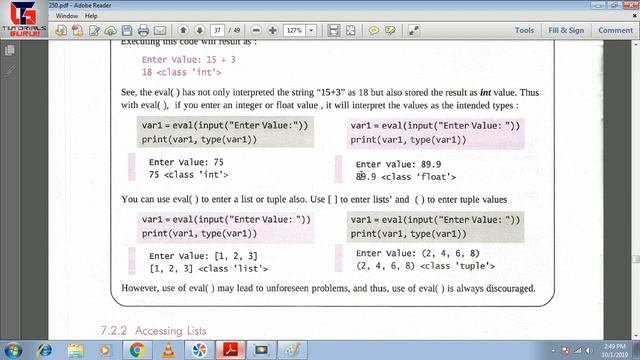Click the scrolling mode toolbar icon

(333, 30)
